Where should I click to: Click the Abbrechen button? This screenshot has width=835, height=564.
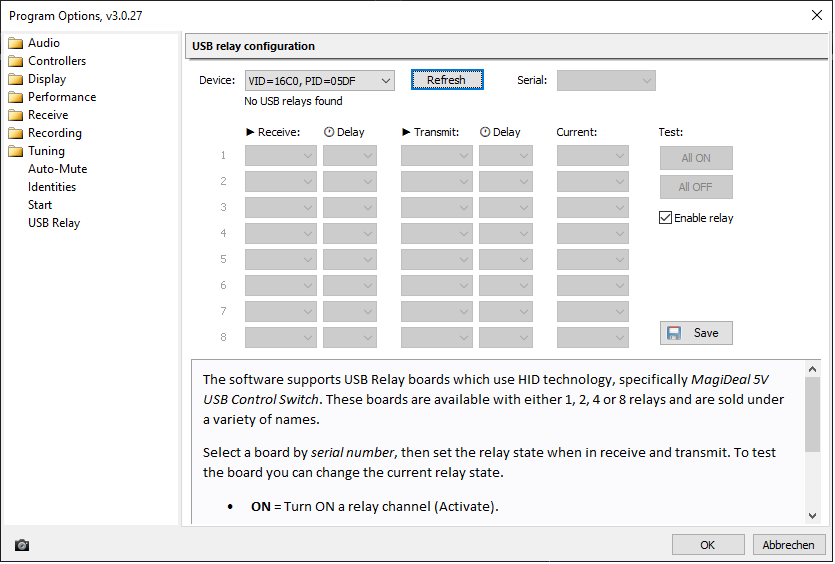point(788,545)
